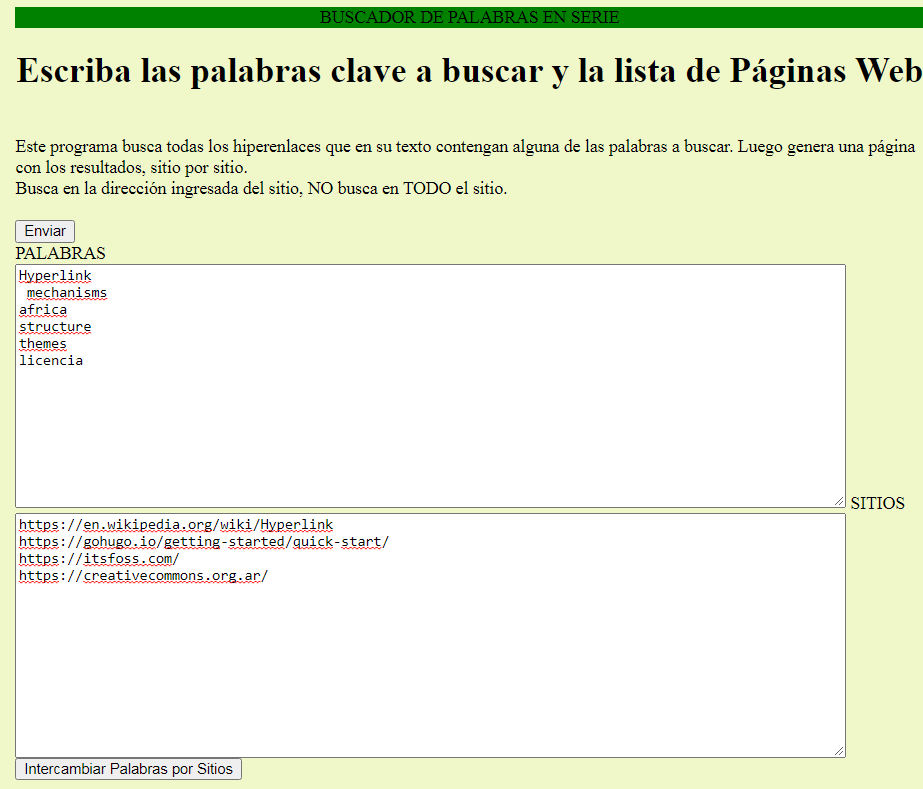Click the green 'BUSCADOR DE PALABRAS EN SERIE' banner

tap(469, 17)
